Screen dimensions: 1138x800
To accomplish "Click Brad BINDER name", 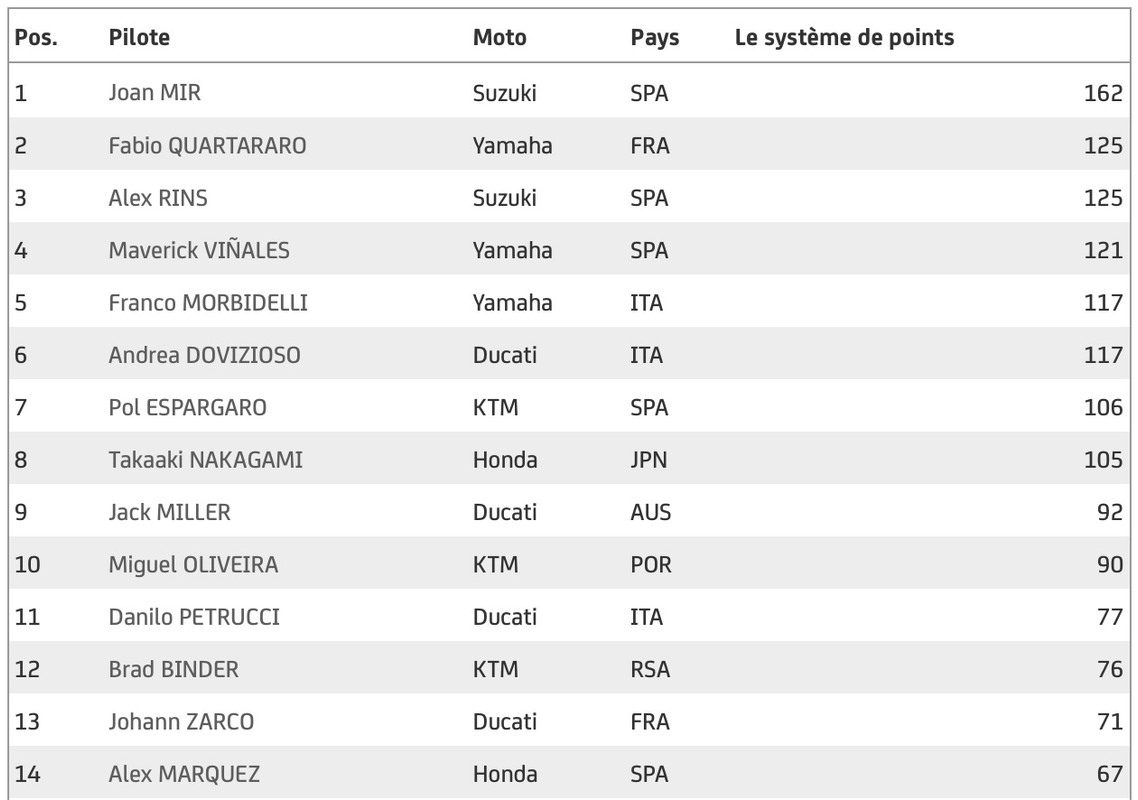I will 173,669.
